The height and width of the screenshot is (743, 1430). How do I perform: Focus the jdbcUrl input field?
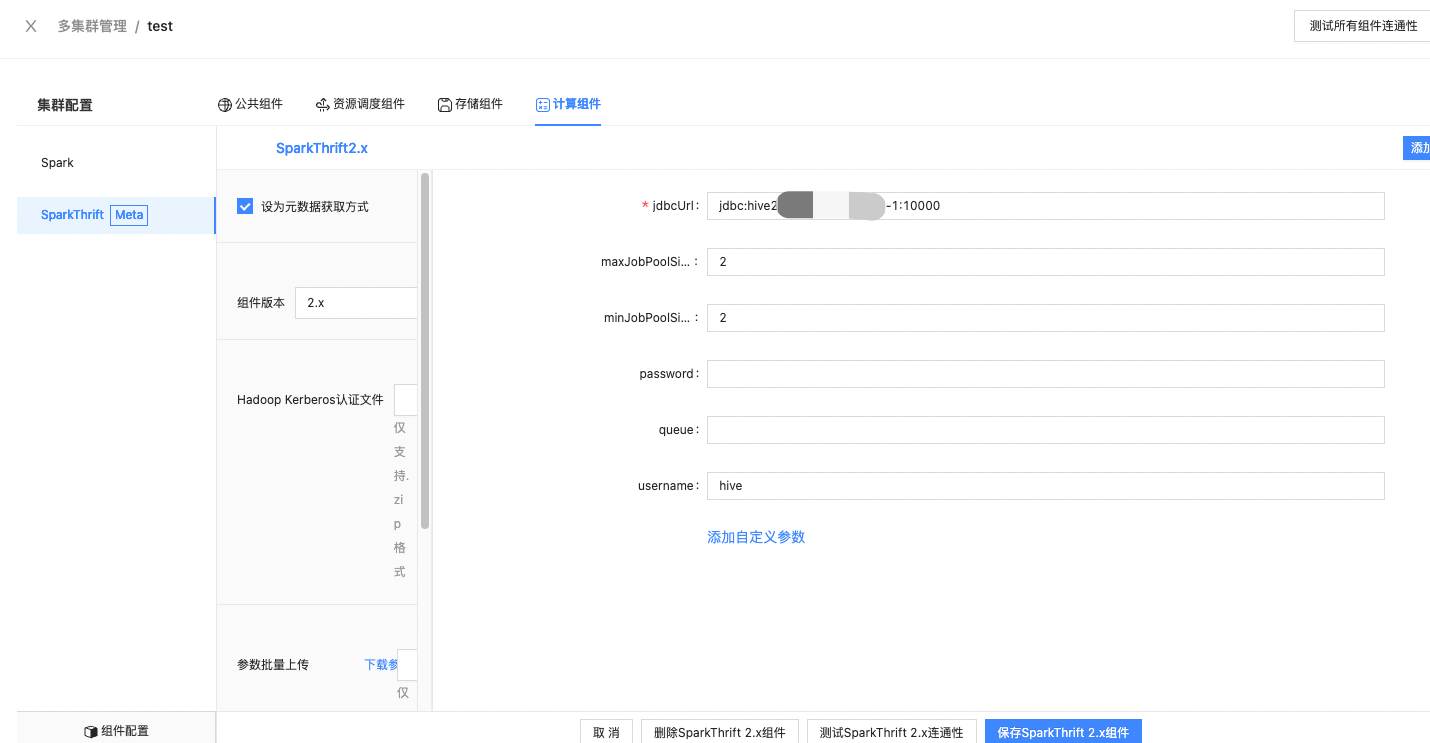coord(1045,206)
